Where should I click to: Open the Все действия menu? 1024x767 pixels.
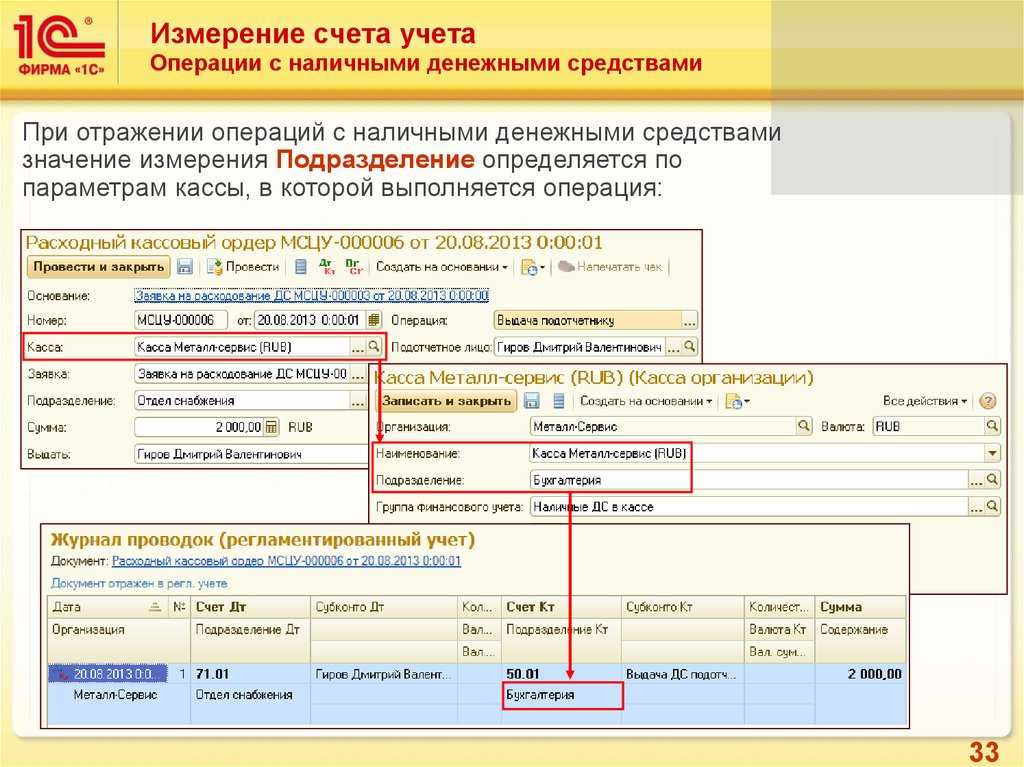[925, 400]
